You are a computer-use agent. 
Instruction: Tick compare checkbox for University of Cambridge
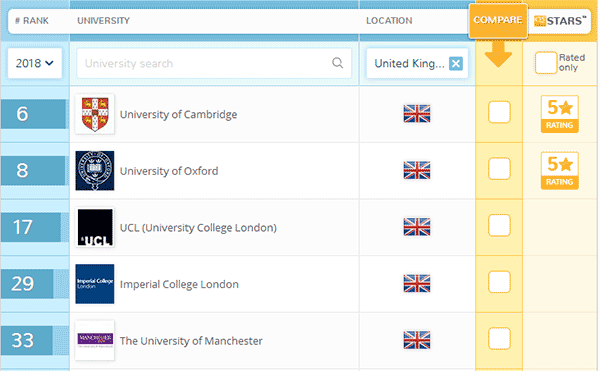(499, 112)
